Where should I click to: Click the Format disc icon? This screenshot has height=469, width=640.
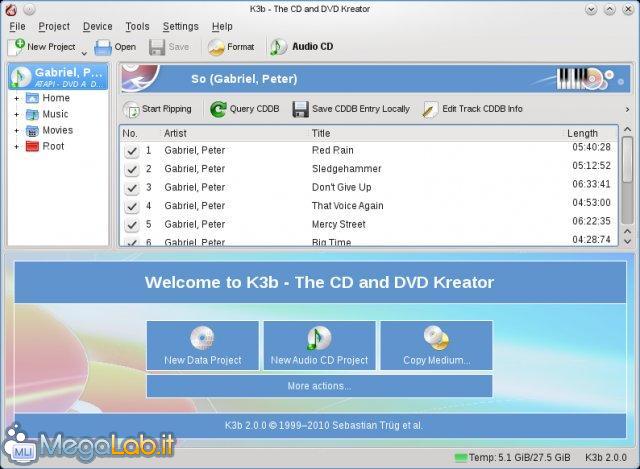(x=216, y=47)
